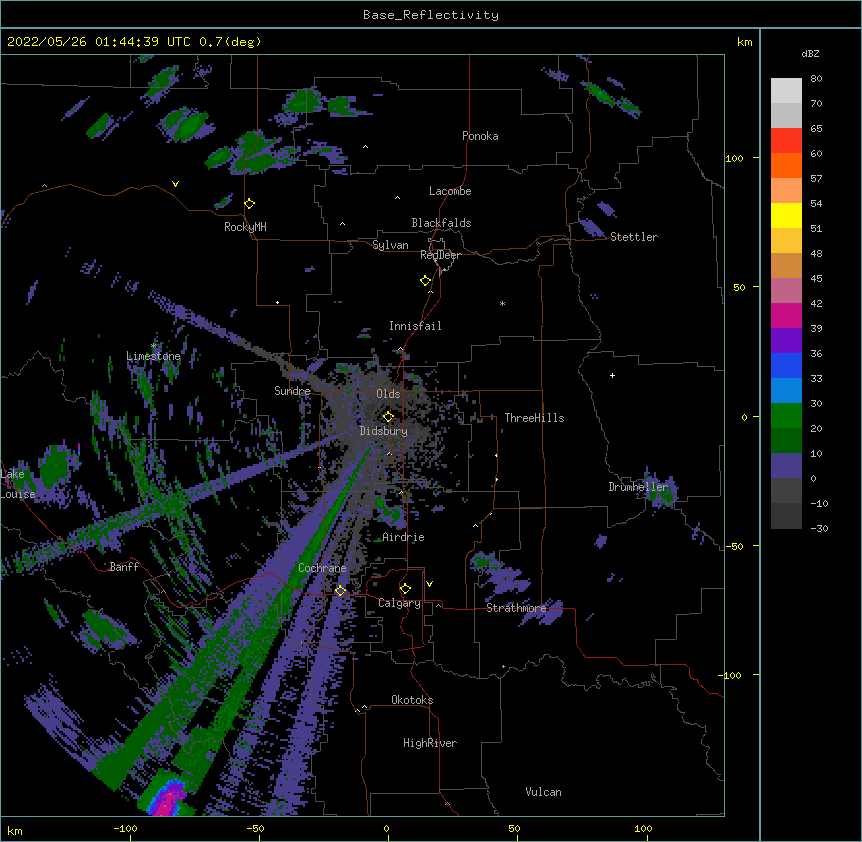
Task: Click the white asterisk marker east of Innisfail
Action: (x=502, y=303)
